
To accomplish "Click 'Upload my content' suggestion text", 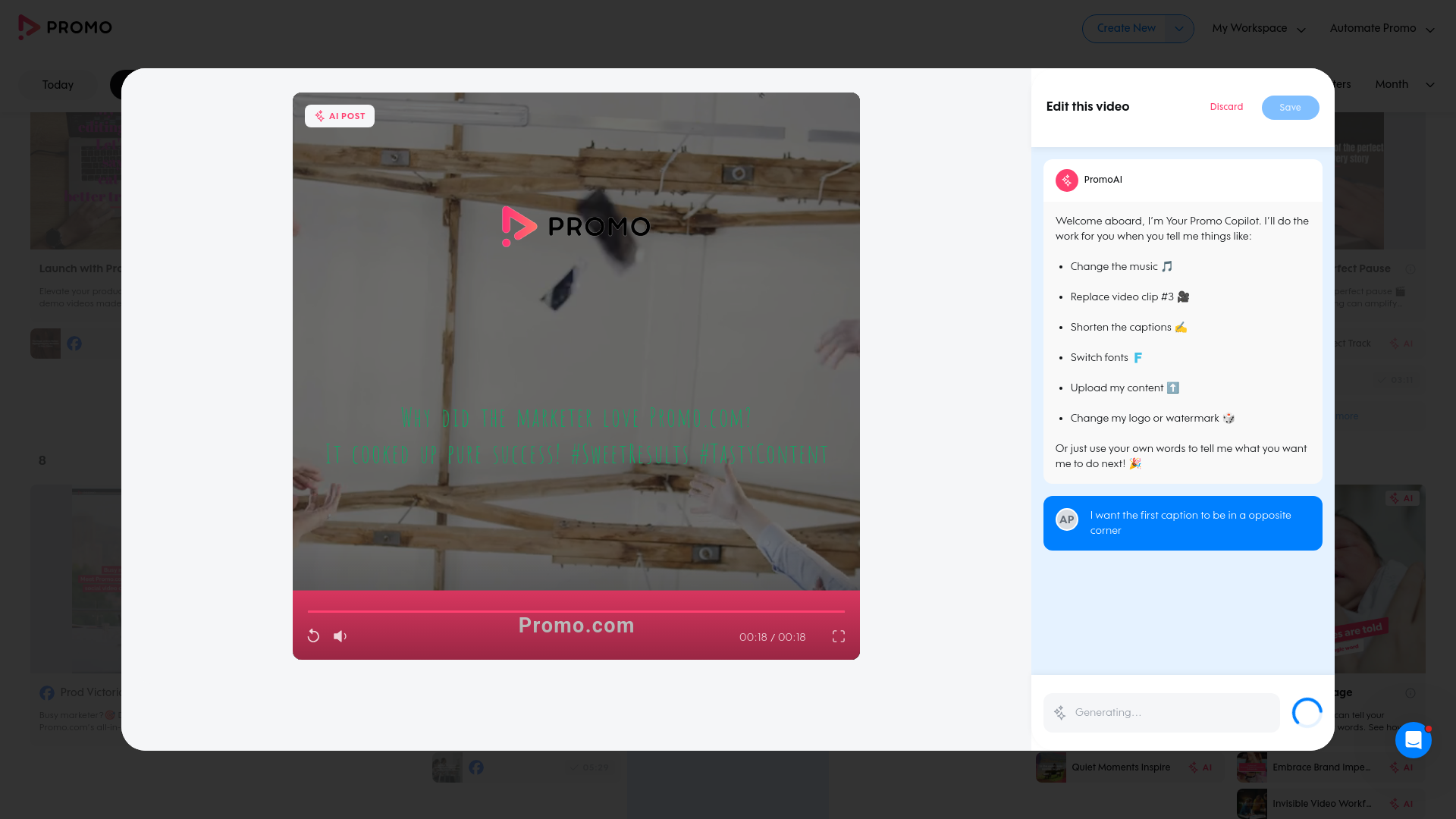I will [1125, 388].
